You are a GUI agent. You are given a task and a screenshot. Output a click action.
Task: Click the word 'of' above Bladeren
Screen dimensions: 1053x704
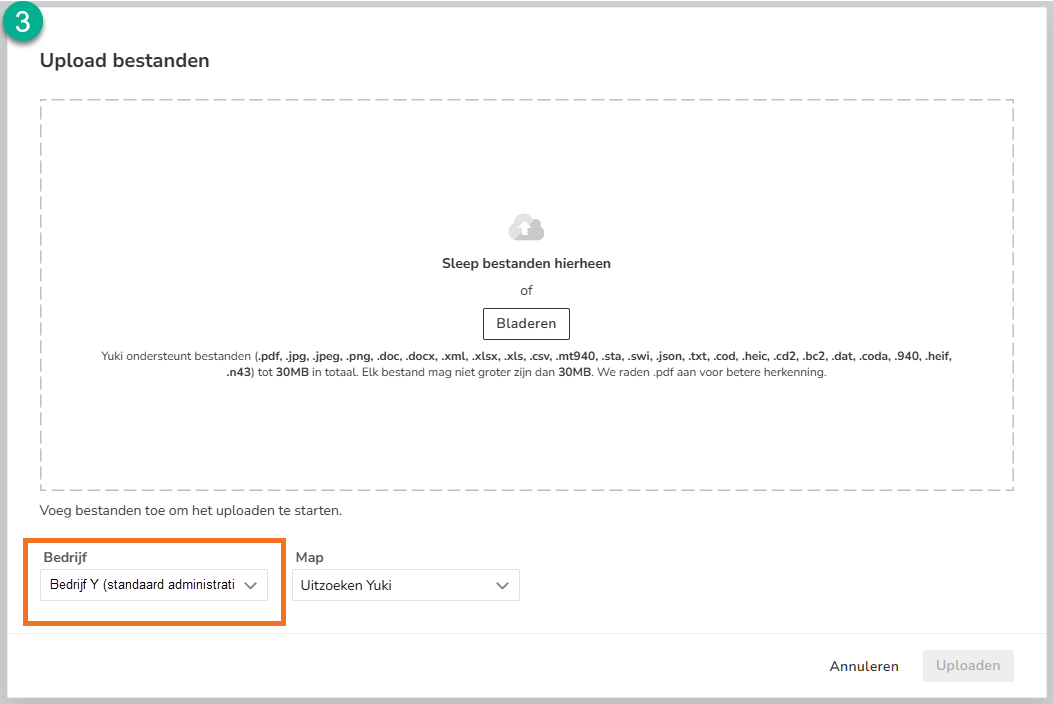[526, 291]
